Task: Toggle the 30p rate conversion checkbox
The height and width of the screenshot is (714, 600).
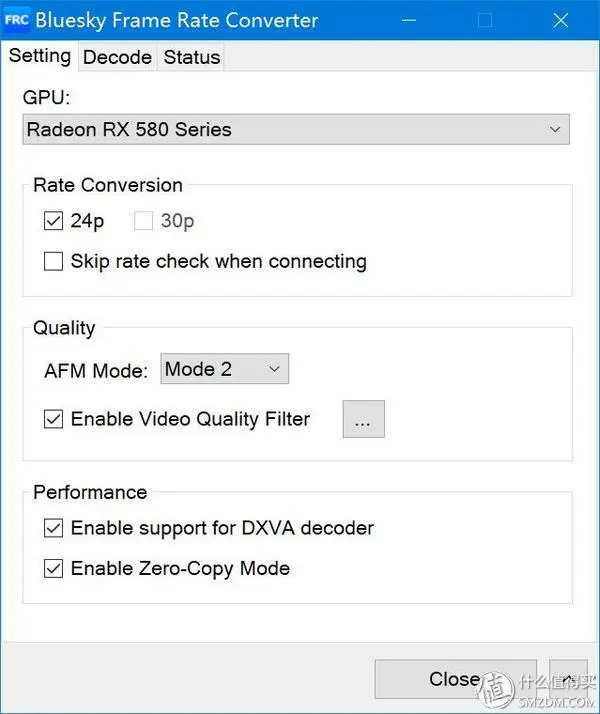Action: (x=143, y=221)
